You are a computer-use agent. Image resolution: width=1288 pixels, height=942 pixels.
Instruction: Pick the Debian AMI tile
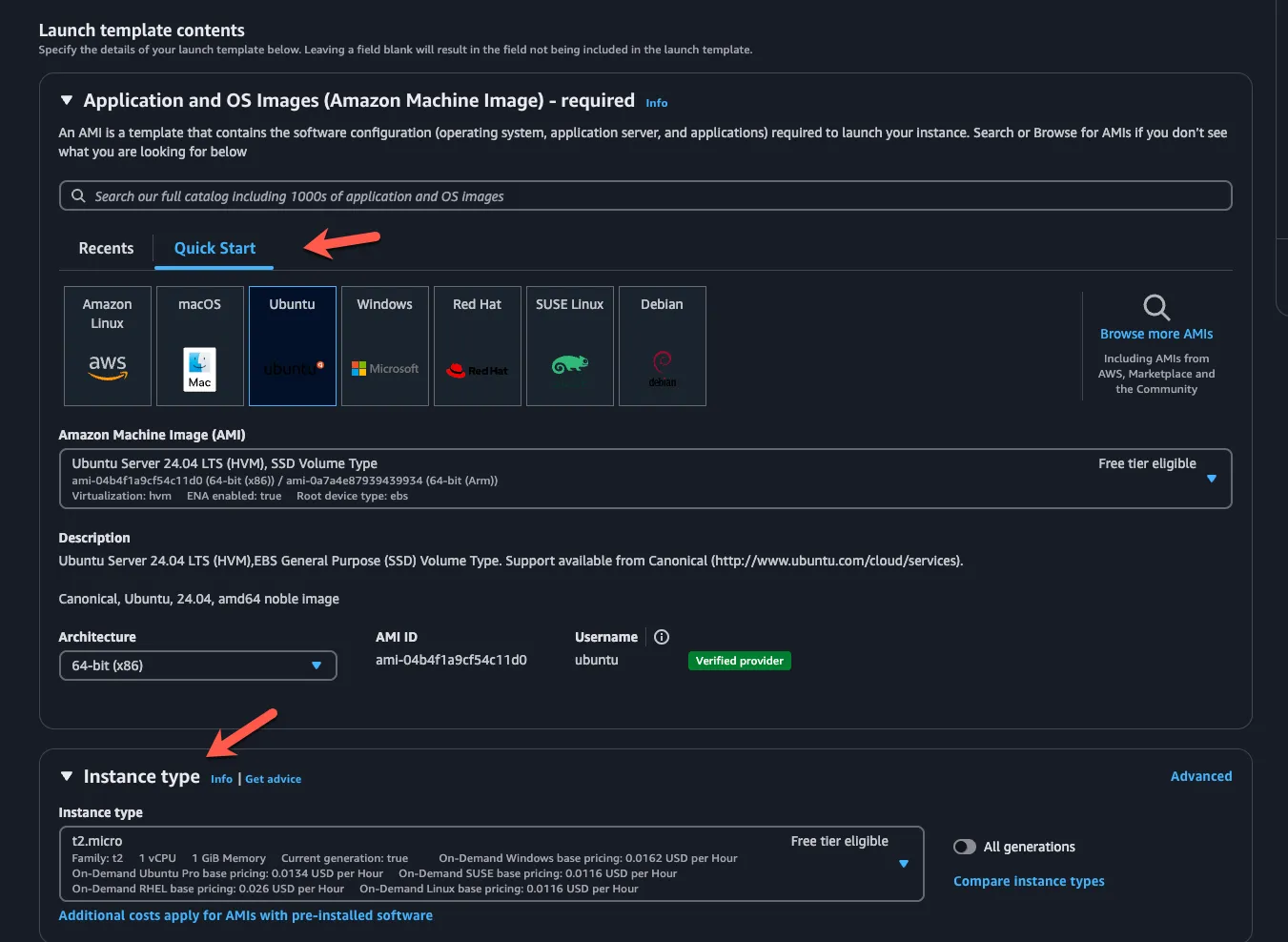pyautogui.click(x=663, y=346)
